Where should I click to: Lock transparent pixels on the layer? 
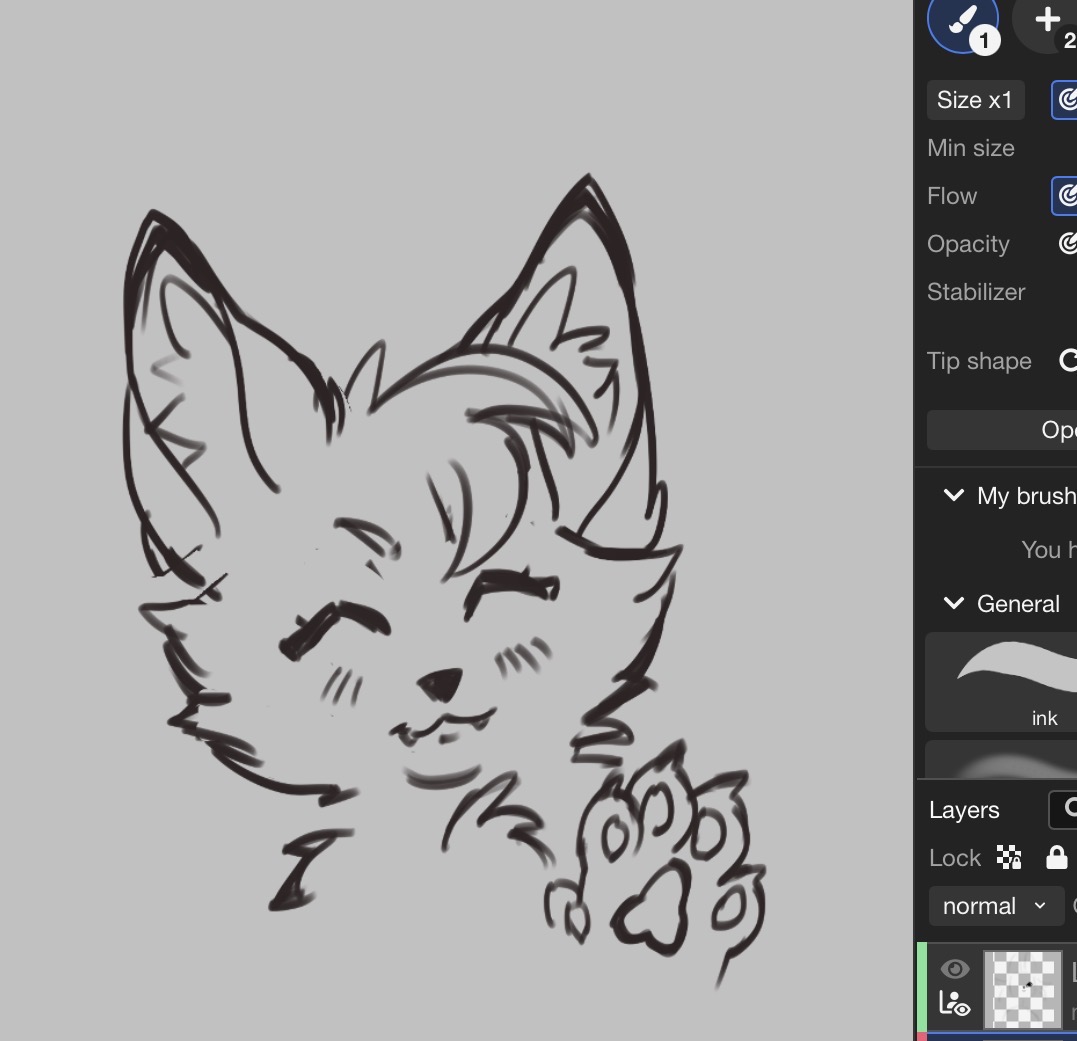tap(1008, 858)
